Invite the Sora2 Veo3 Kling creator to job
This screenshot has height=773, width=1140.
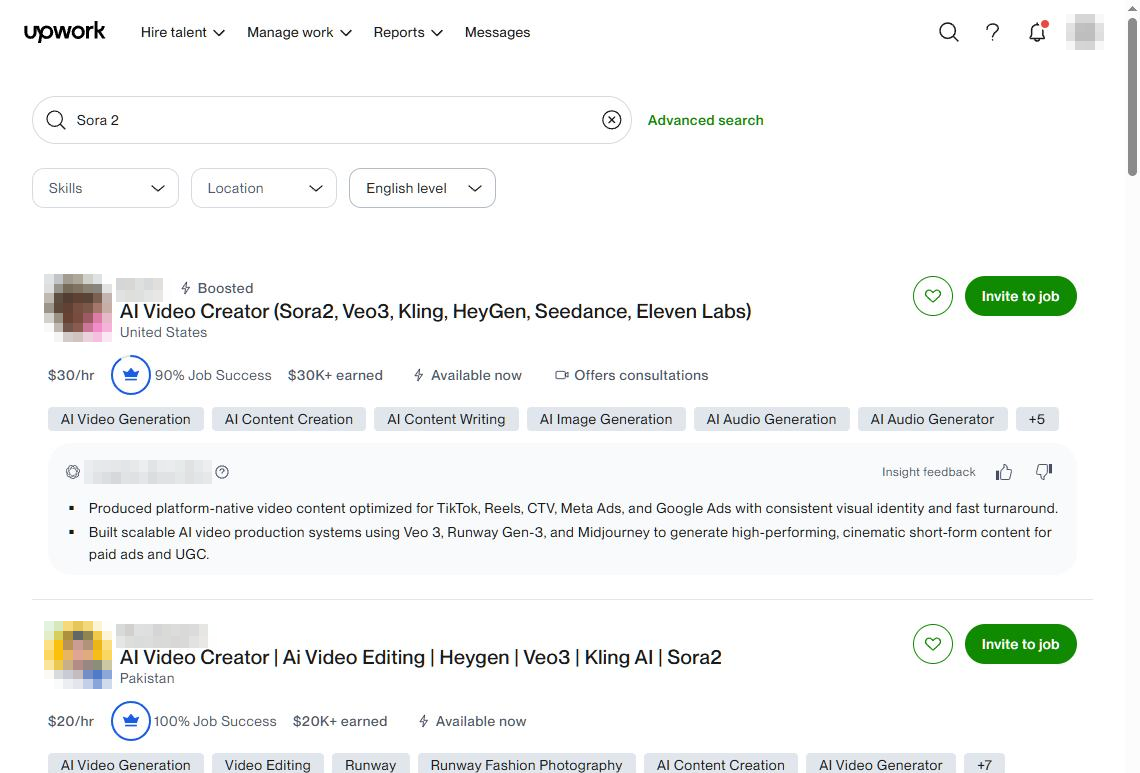[x=1020, y=296]
